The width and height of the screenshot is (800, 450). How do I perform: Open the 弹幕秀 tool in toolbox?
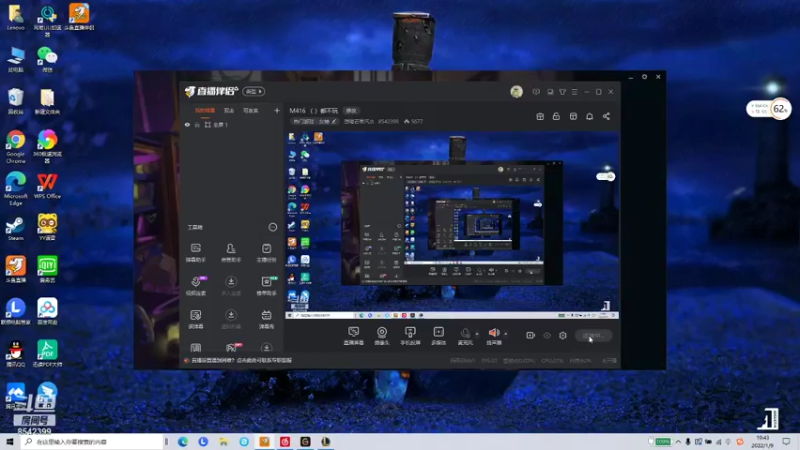point(266,319)
